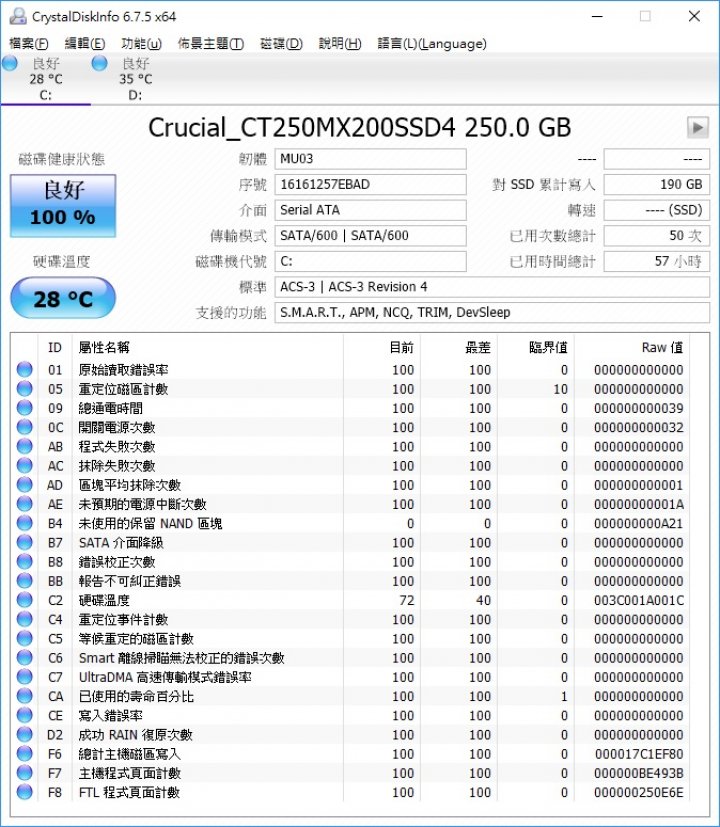720x827 pixels.
Task: Open the 磁碟(D) menu
Action: [282, 43]
